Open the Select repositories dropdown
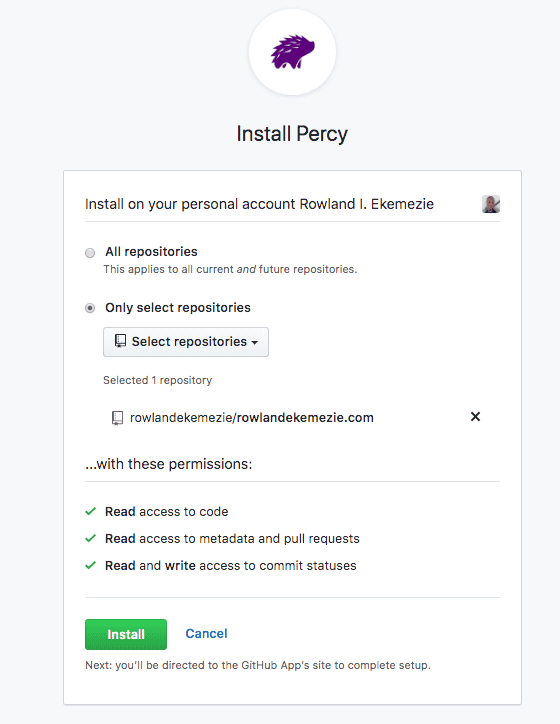This screenshot has height=724, width=560. click(186, 342)
